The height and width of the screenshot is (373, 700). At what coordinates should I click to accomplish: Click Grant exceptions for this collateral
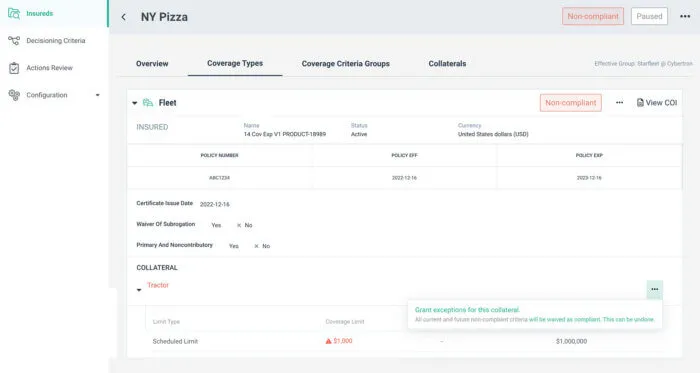tap(467, 310)
